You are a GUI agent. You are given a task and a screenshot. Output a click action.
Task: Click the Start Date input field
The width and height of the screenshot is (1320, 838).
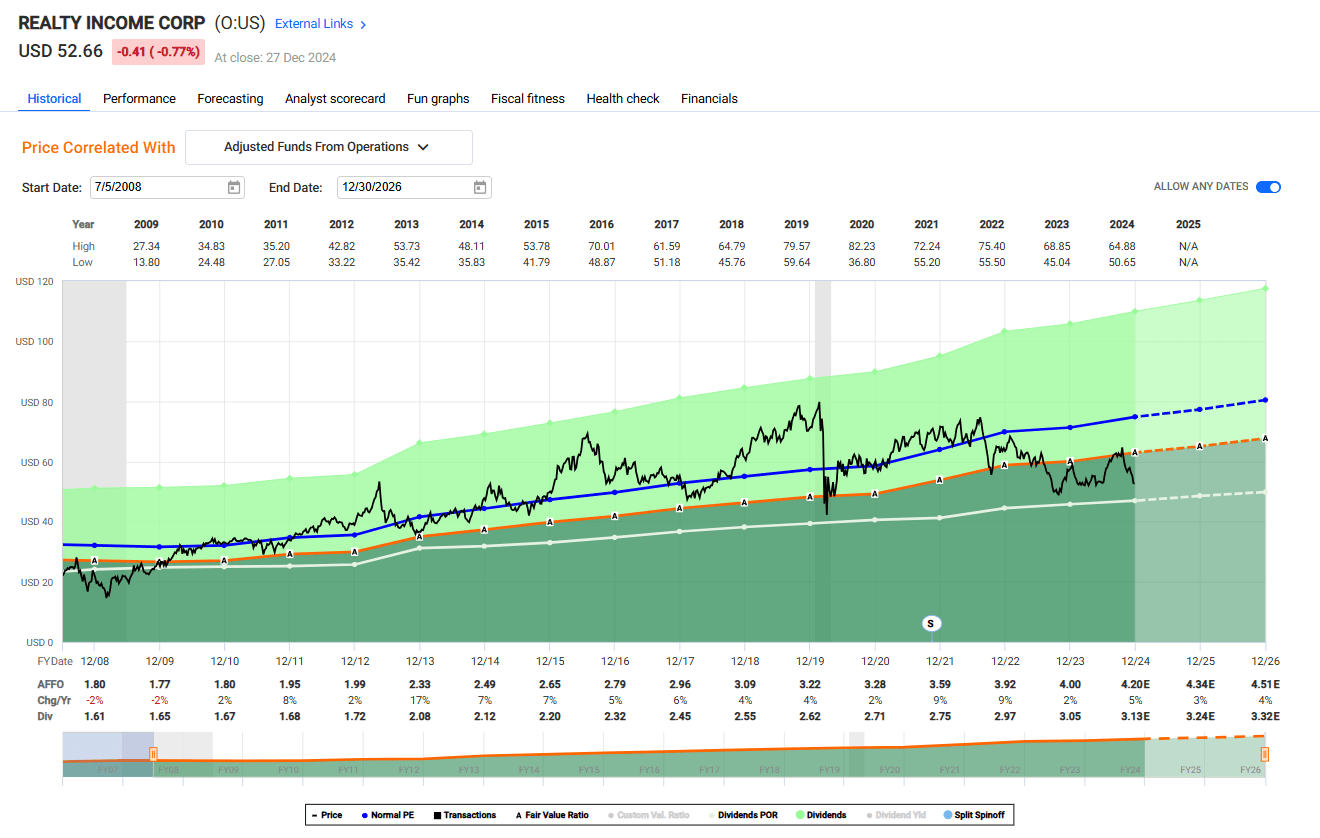click(x=167, y=187)
